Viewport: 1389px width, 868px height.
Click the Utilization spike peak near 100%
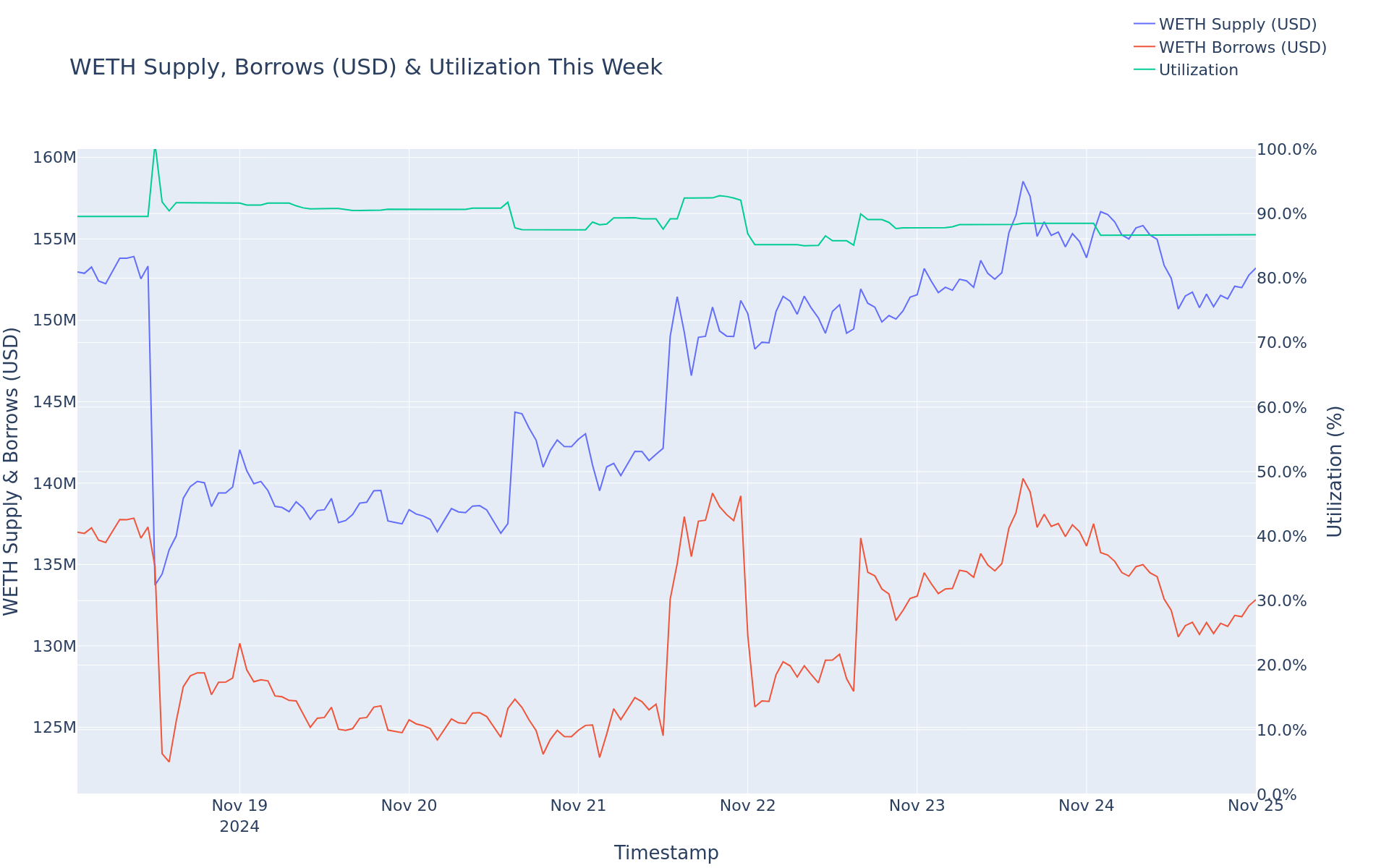coord(155,149)
